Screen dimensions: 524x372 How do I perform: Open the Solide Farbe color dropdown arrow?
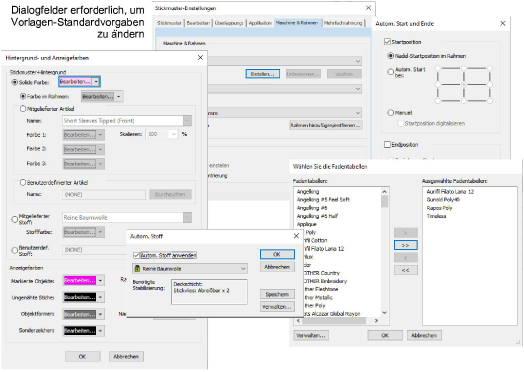[96, 82]
